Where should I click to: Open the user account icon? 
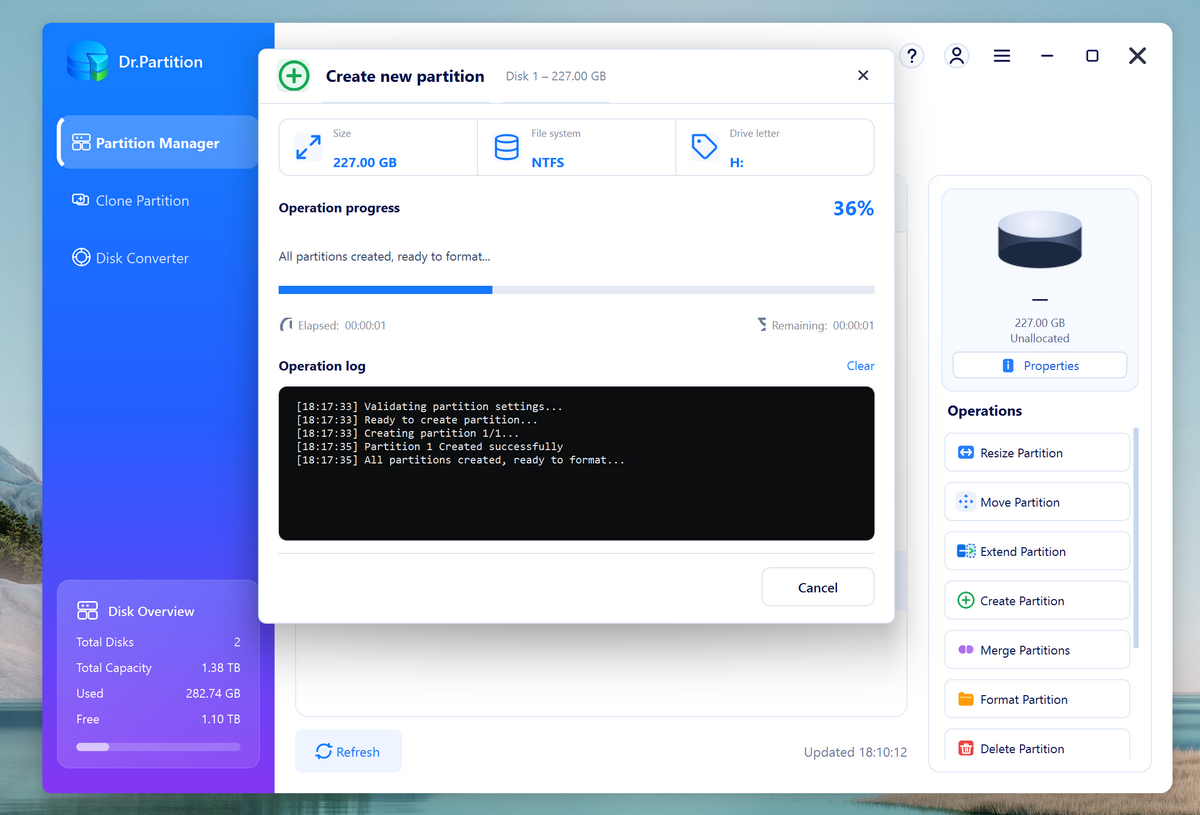(x=957, y=56)
